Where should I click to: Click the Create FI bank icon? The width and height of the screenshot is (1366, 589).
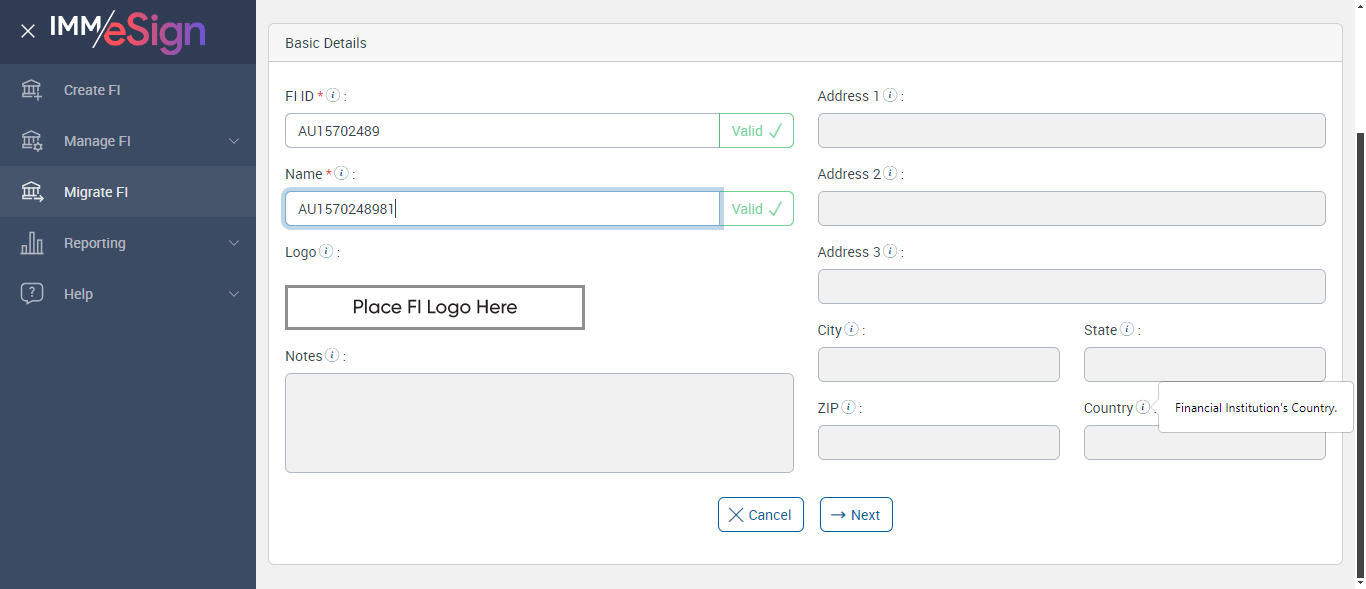pyautogui.click(x=32, y=90)
